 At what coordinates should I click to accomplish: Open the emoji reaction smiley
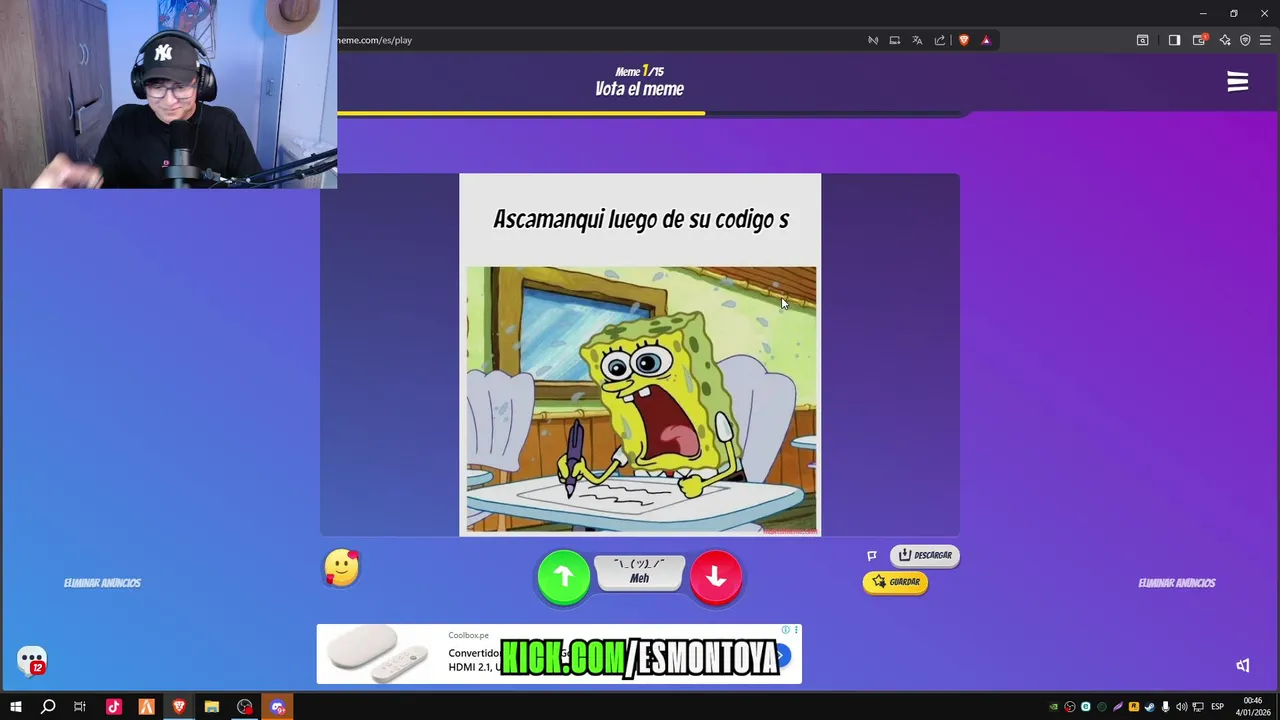342,568
